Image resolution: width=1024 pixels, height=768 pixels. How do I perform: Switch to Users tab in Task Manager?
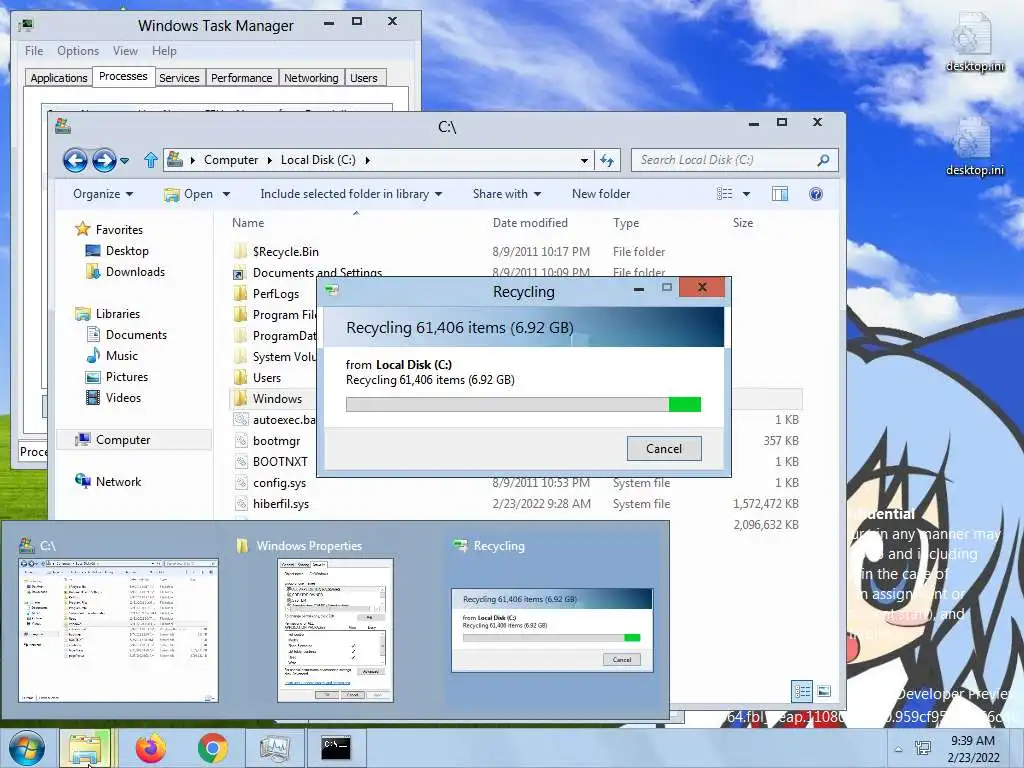click(x=364, y=78)
